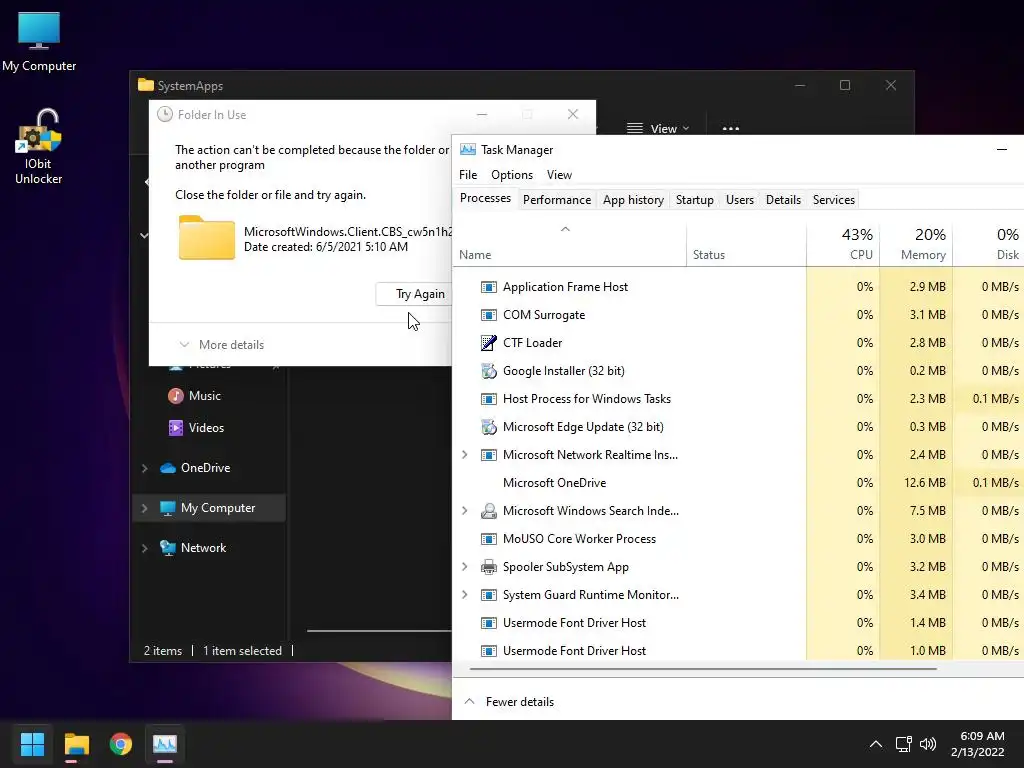
Task: Click the Application Frame Host process icon
Action: pos(488,287)
